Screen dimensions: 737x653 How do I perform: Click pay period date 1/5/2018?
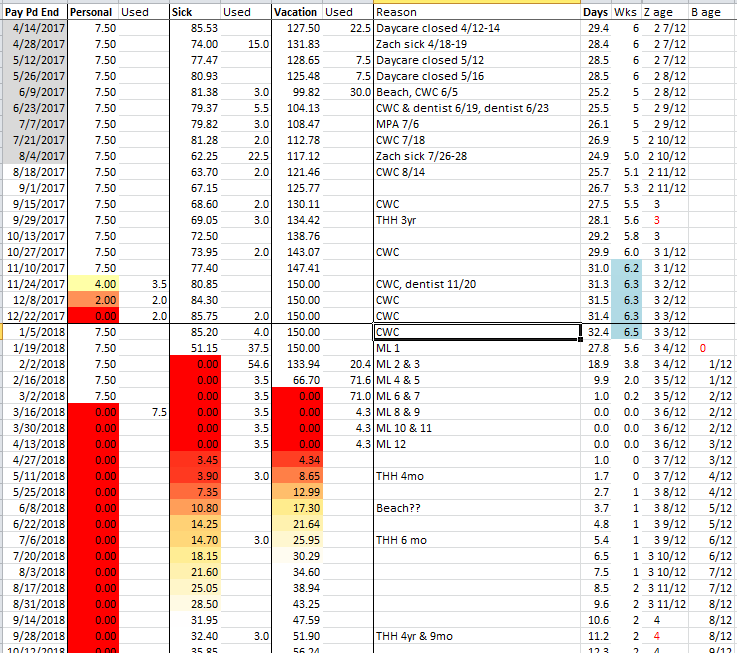[34, 332]
